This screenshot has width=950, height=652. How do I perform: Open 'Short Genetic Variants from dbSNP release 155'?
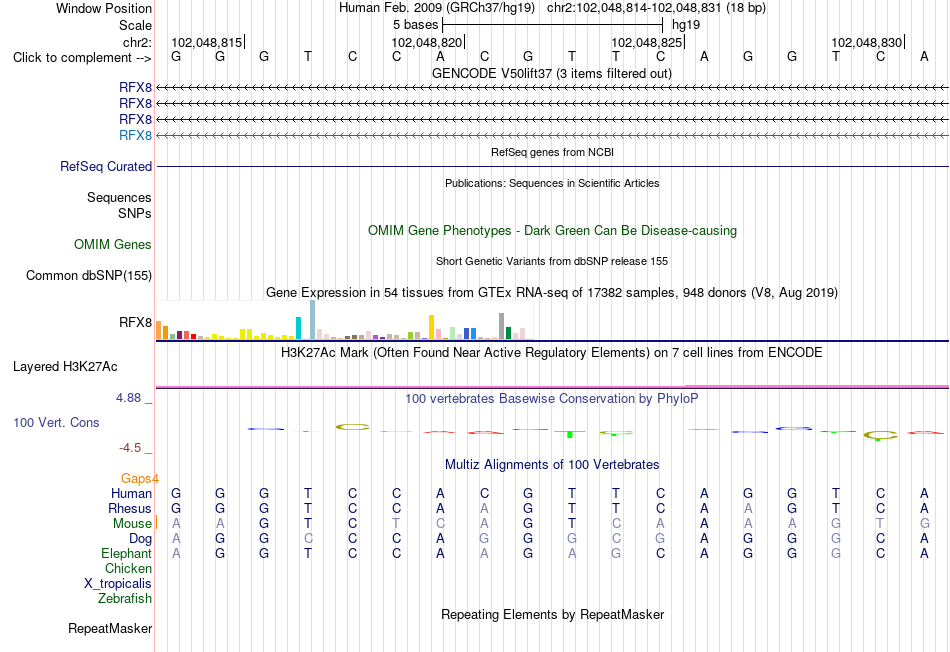coord(552,261)
